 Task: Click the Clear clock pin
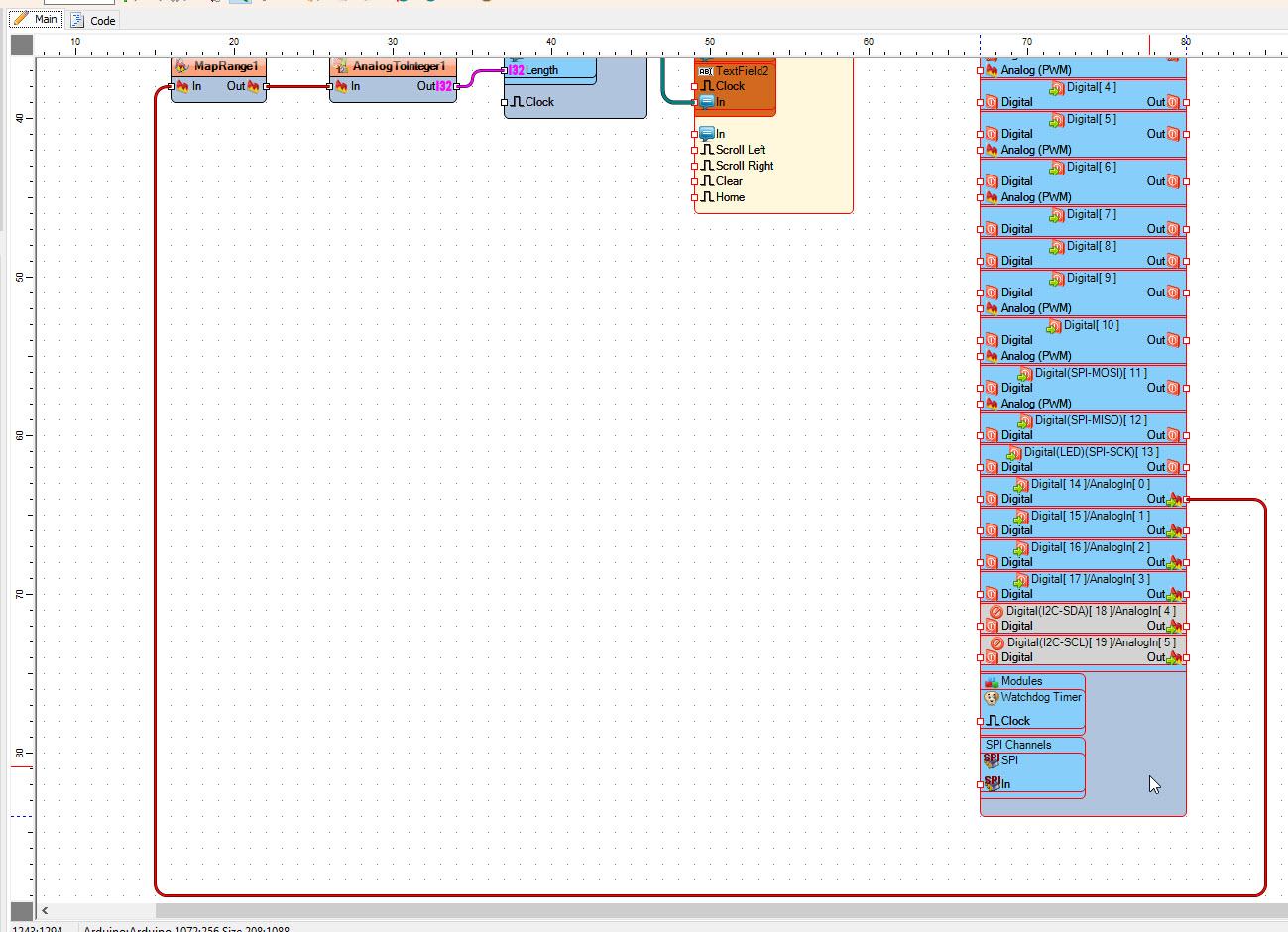point(695,181)
